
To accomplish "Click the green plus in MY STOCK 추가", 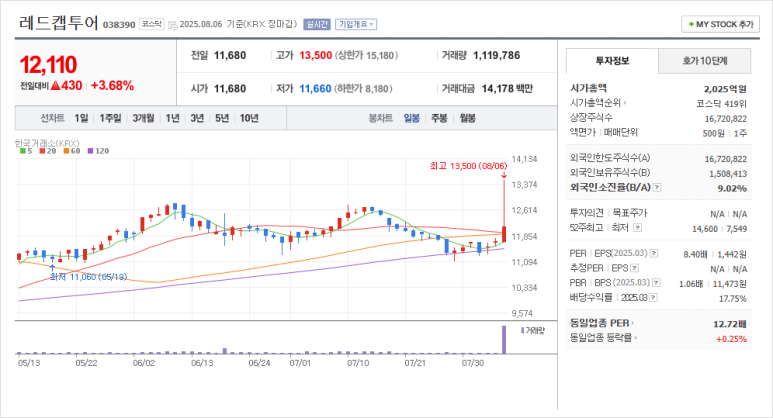I will coord(691,24).
